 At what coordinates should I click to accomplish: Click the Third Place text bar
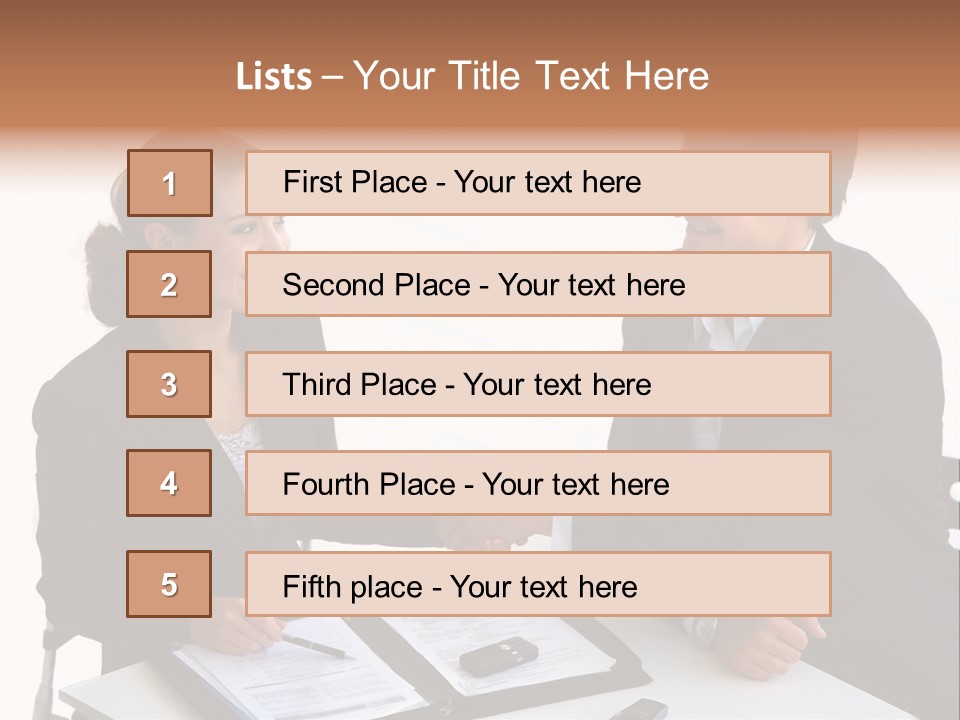click(x=538, y=384)
